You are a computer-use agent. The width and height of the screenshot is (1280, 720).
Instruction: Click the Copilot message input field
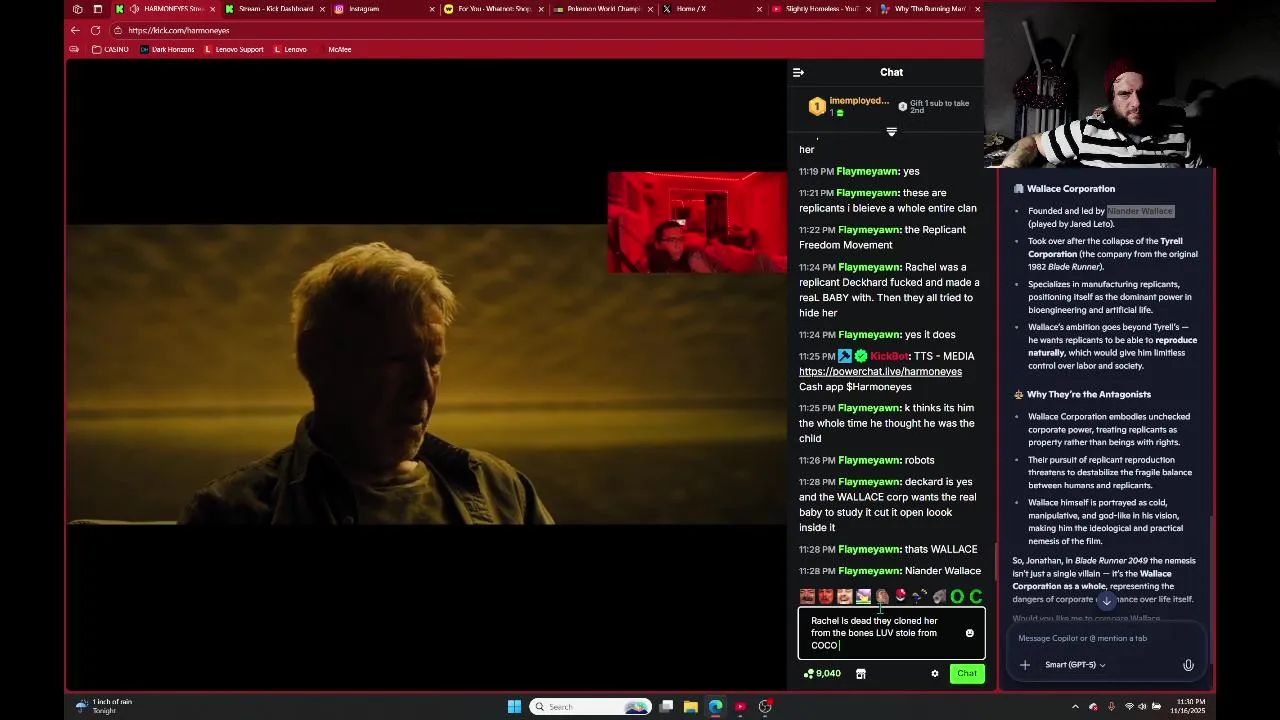[1105, 638]
